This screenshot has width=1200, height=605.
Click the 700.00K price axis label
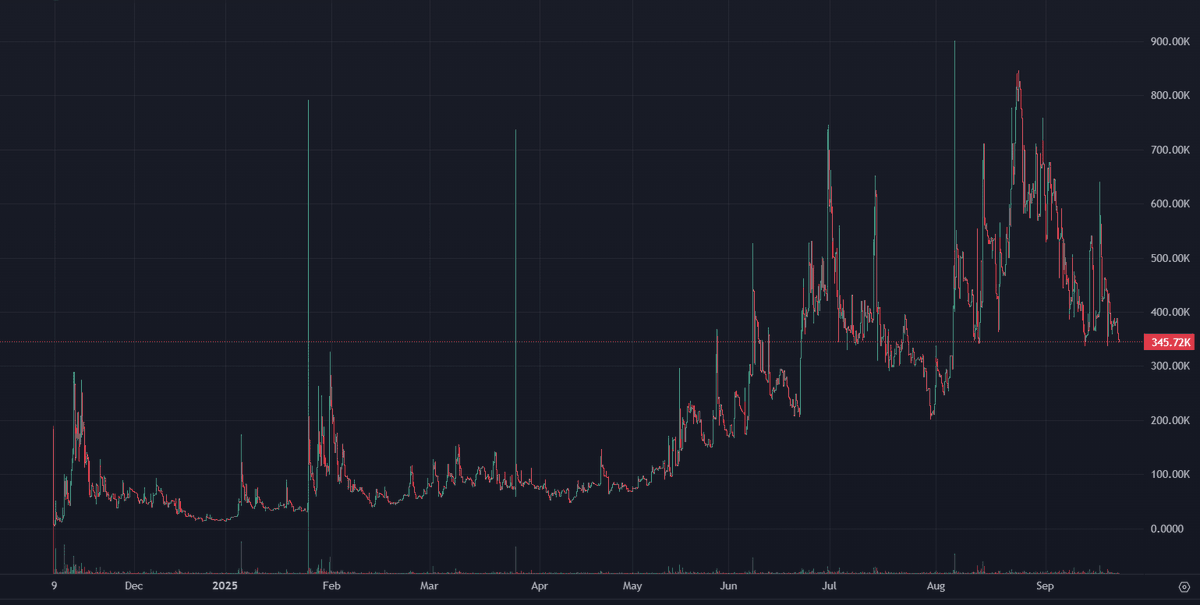(1170, 150)
